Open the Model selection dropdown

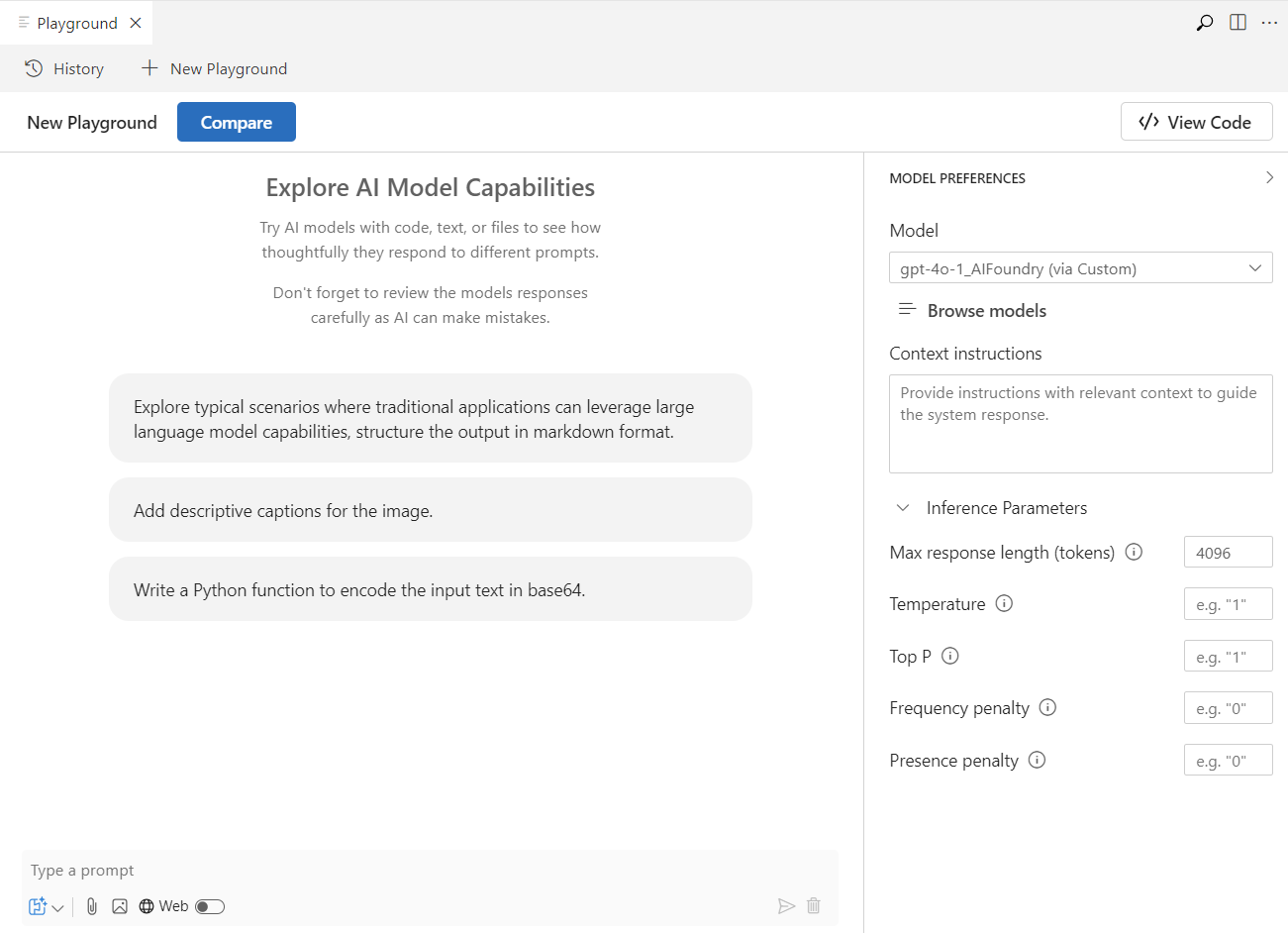1081,268
